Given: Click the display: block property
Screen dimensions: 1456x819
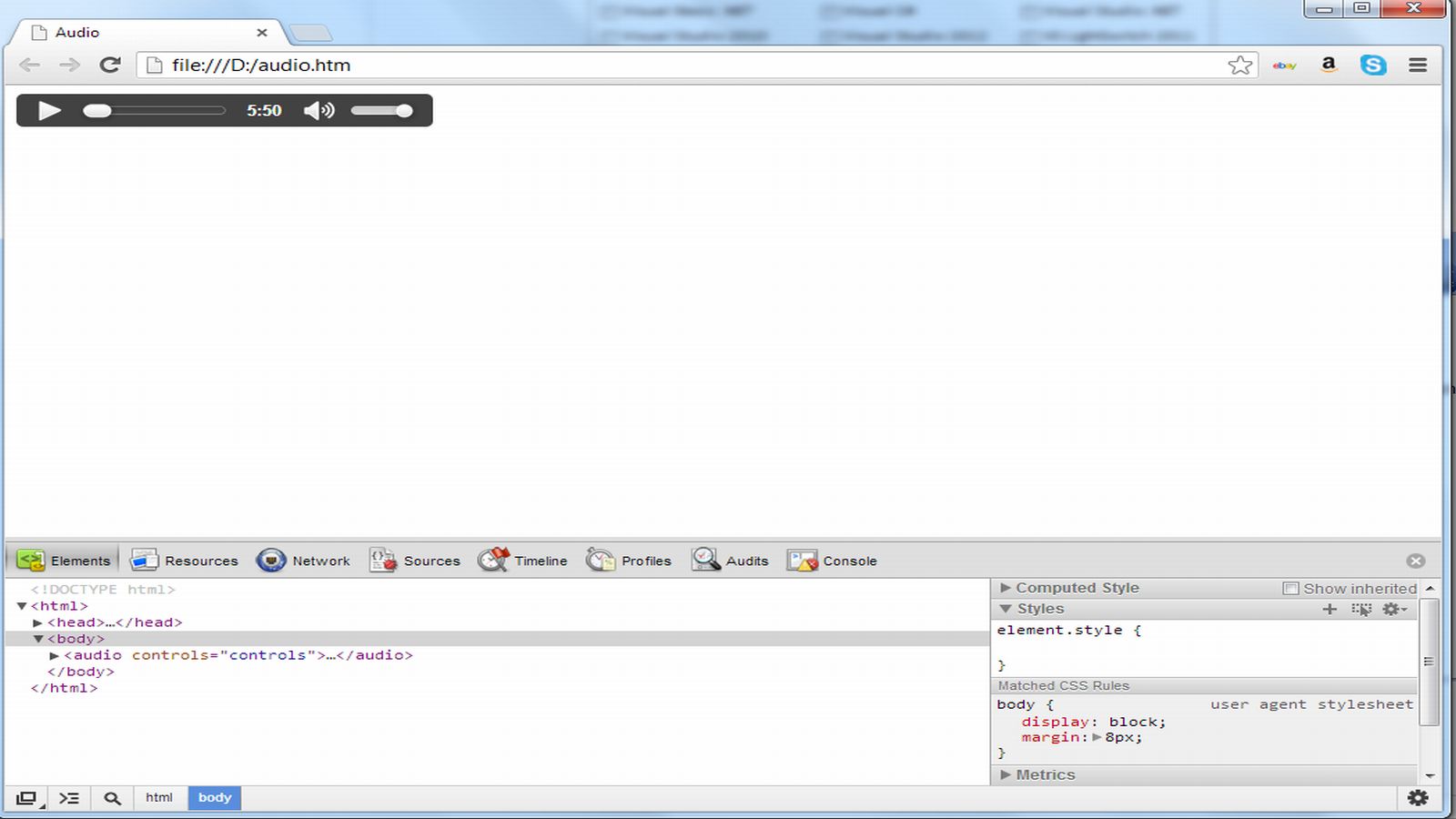Looking at the screenshot, I should coord(1094,722).
